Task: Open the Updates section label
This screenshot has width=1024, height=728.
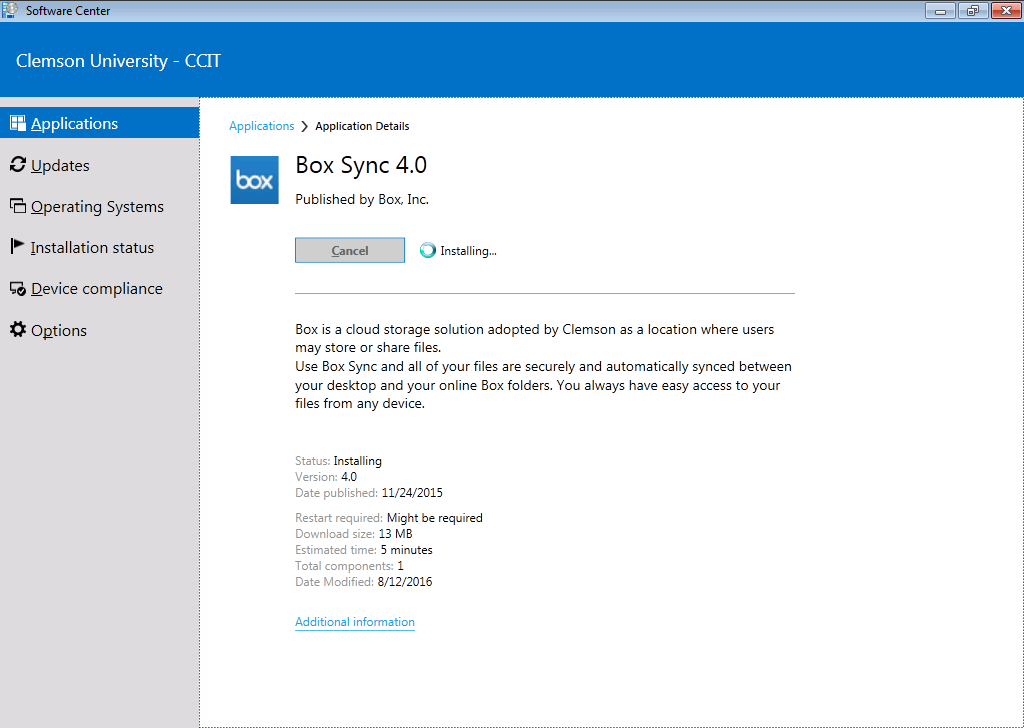Action: [x=60, y=165]
